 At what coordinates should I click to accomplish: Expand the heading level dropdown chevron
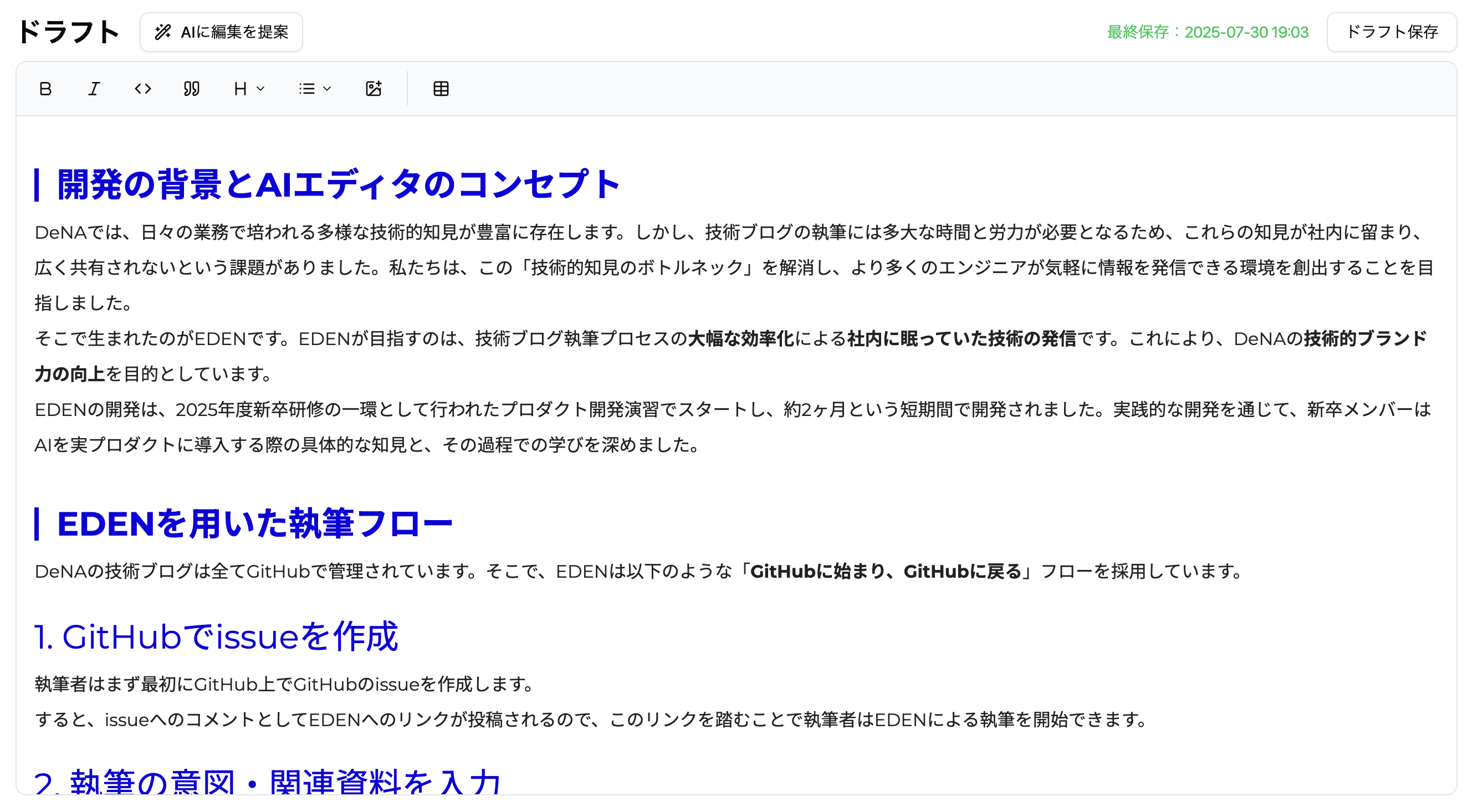point(261,89)
